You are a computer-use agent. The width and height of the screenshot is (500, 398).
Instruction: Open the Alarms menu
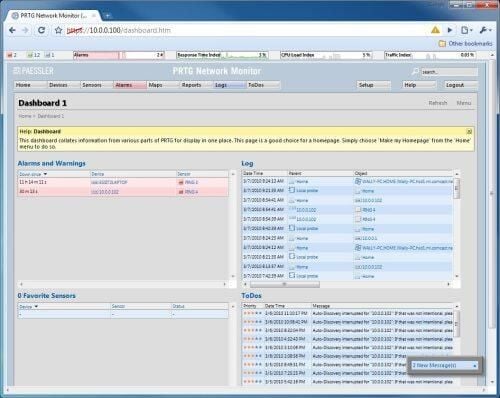[130, 85]
